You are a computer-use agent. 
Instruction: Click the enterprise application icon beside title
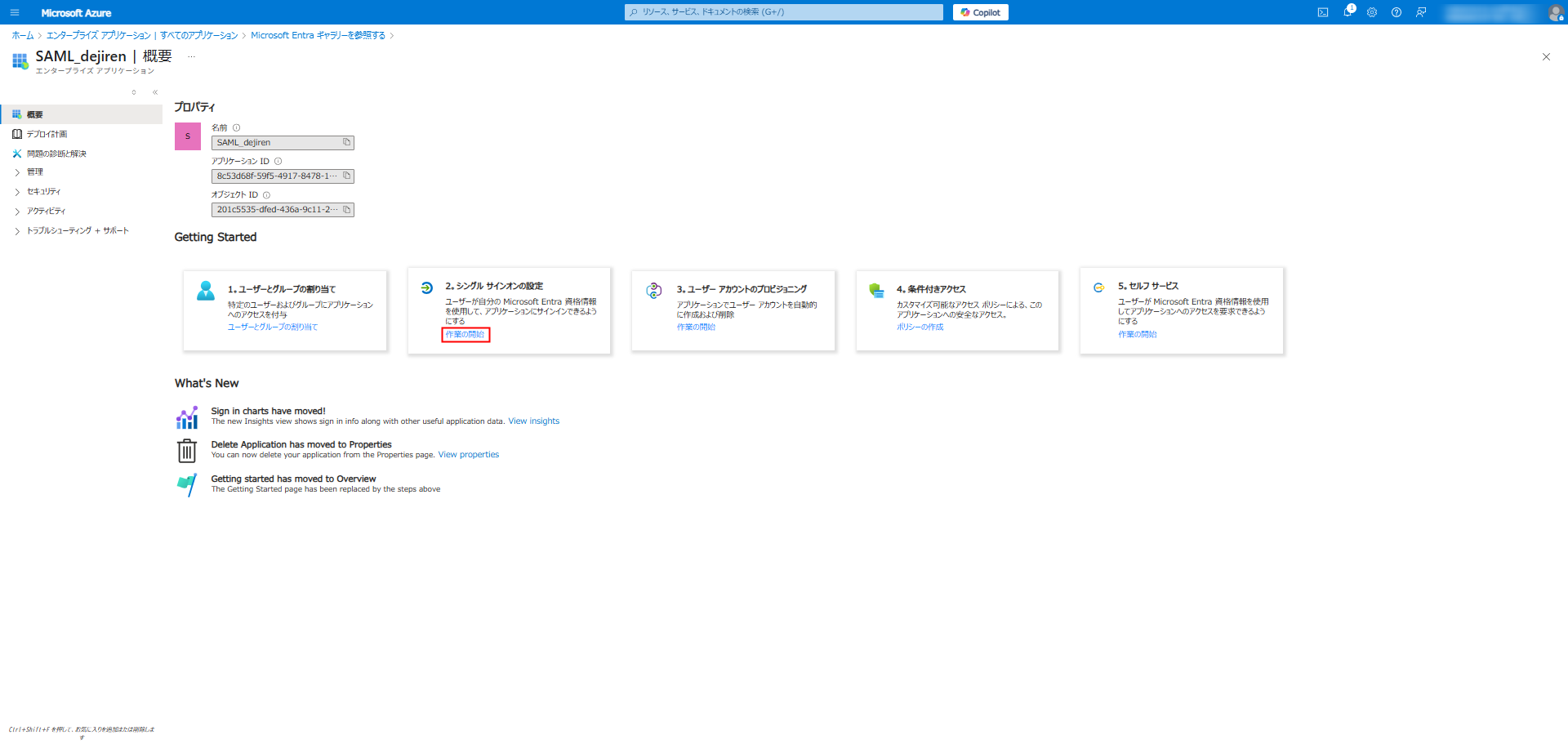(20, 61)
